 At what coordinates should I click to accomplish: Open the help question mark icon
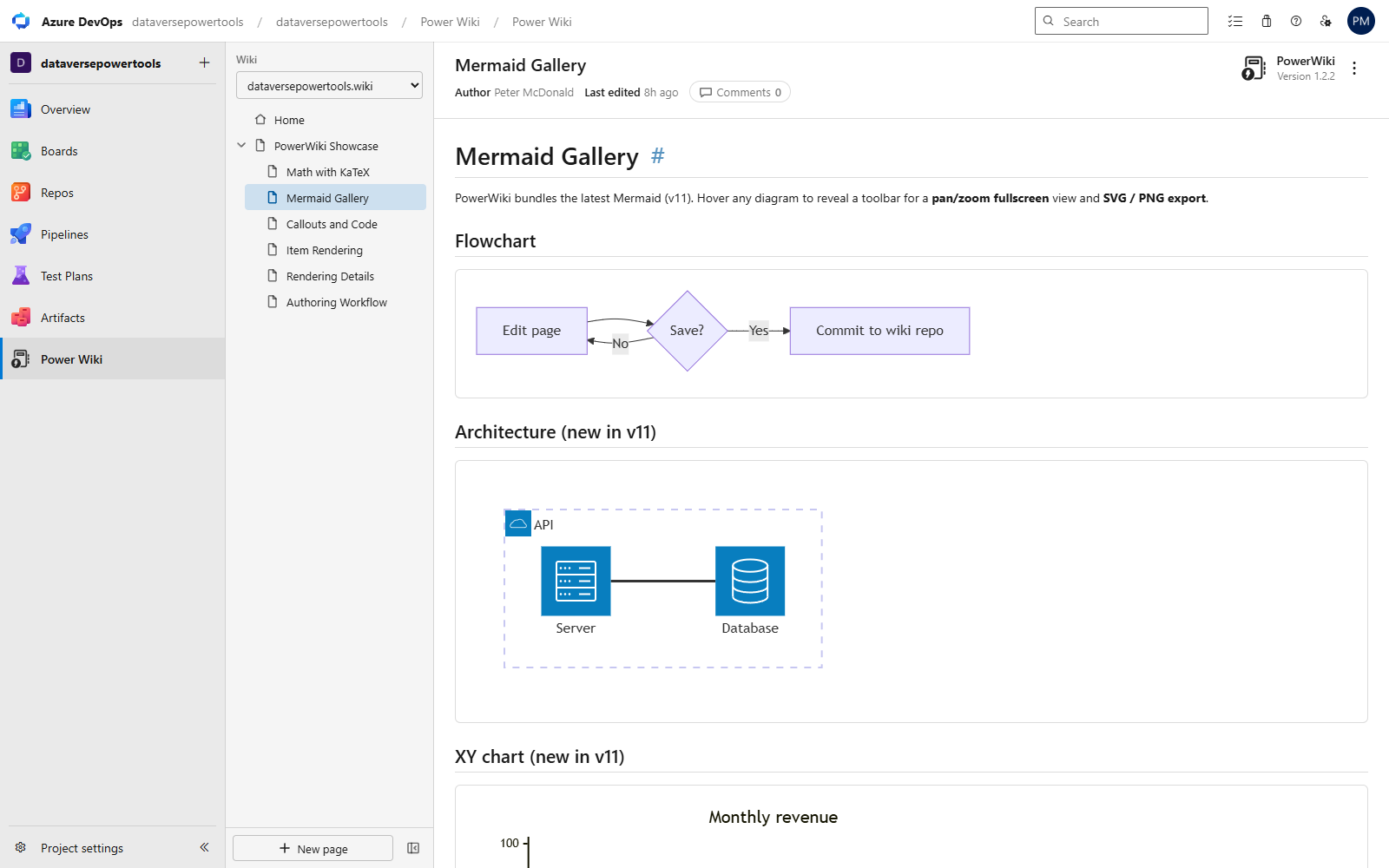[1296, 21]
